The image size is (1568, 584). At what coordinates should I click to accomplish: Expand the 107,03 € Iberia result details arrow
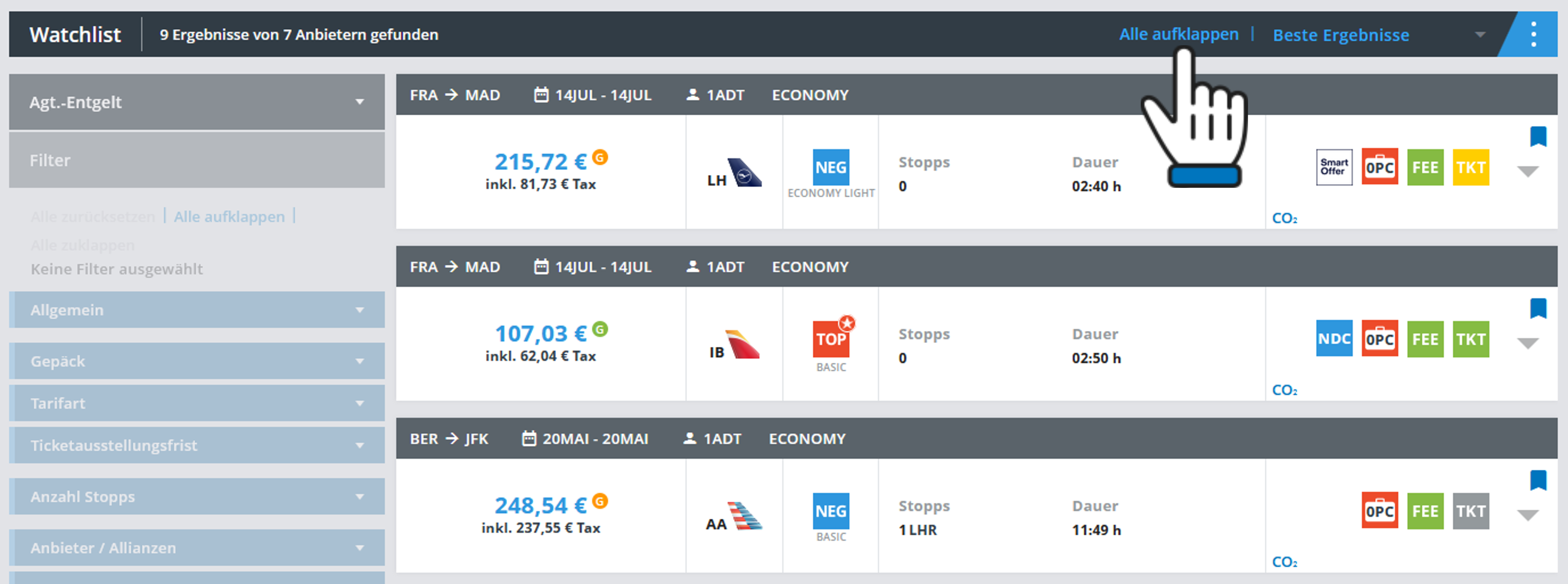coord(1528,343)
